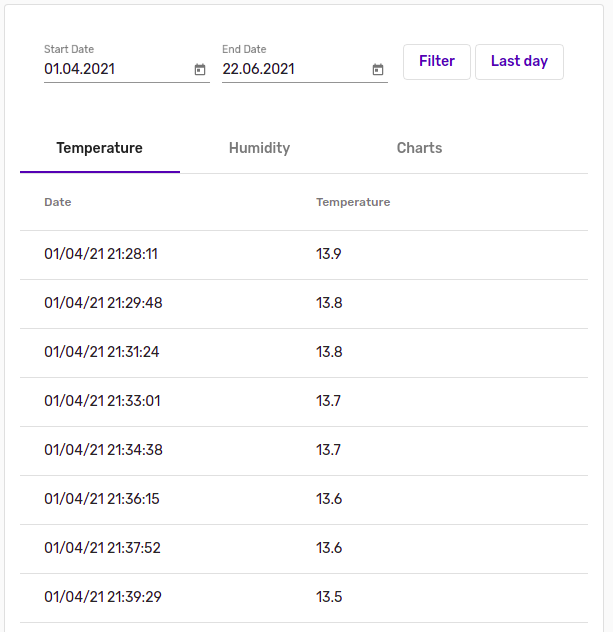The image size is (613, 632).
Task: Select the Temperature tab
Action: pyautogui.click(x=100, y=148)
